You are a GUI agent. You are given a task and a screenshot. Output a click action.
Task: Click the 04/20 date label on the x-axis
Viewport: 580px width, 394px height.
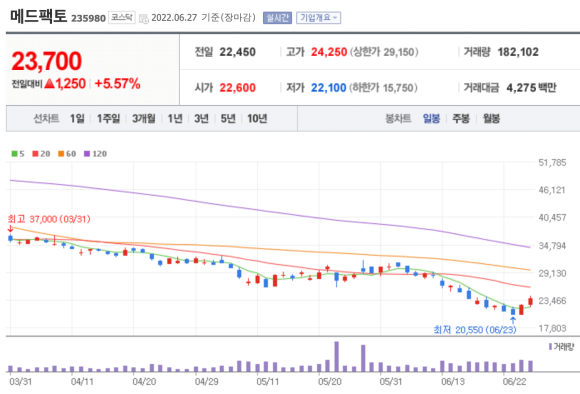(x=144, y=382)
